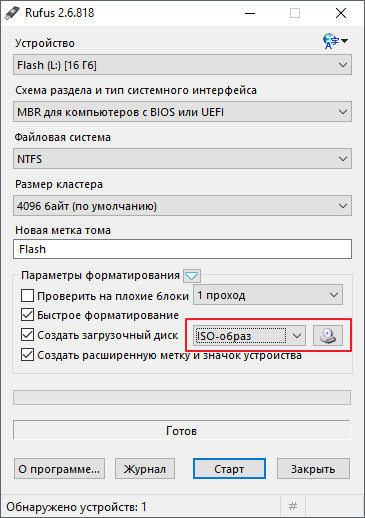Viewport: 365px width, 518px height.
Task: Open the MBR partition scheme dropdown
Action: point(182,112)
